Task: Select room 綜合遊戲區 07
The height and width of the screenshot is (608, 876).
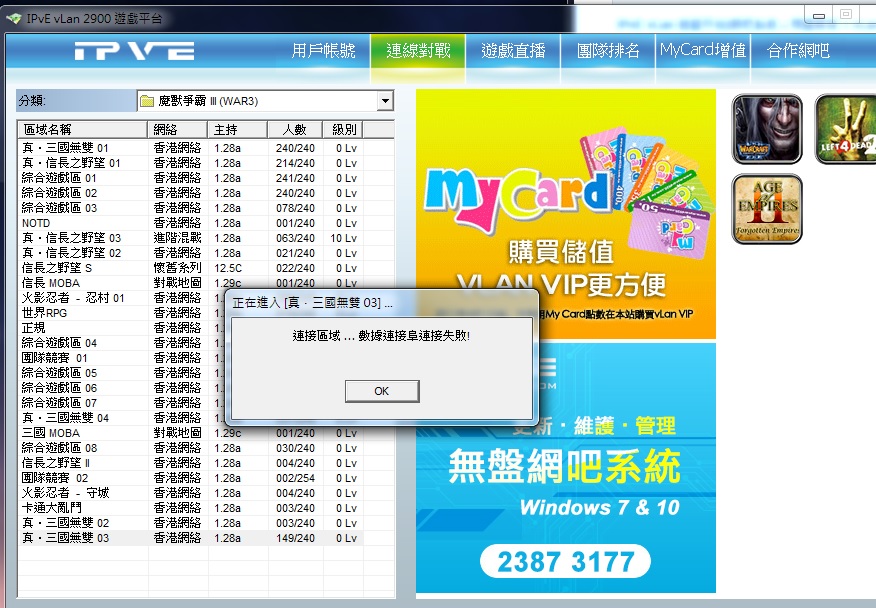Action: pos(122,403)
